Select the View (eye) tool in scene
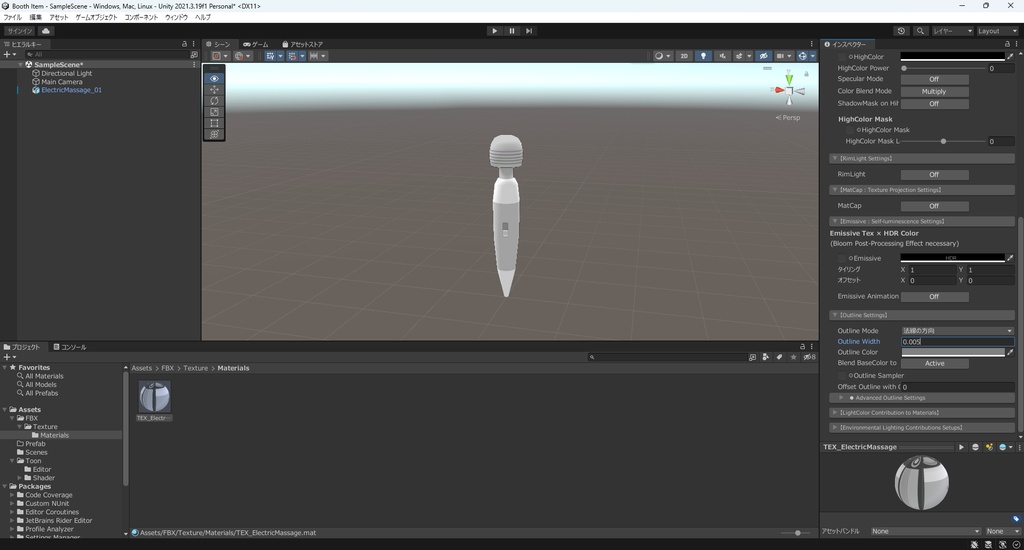The width and height of the screenshot is (1024, 550). (x=214, y=78)
